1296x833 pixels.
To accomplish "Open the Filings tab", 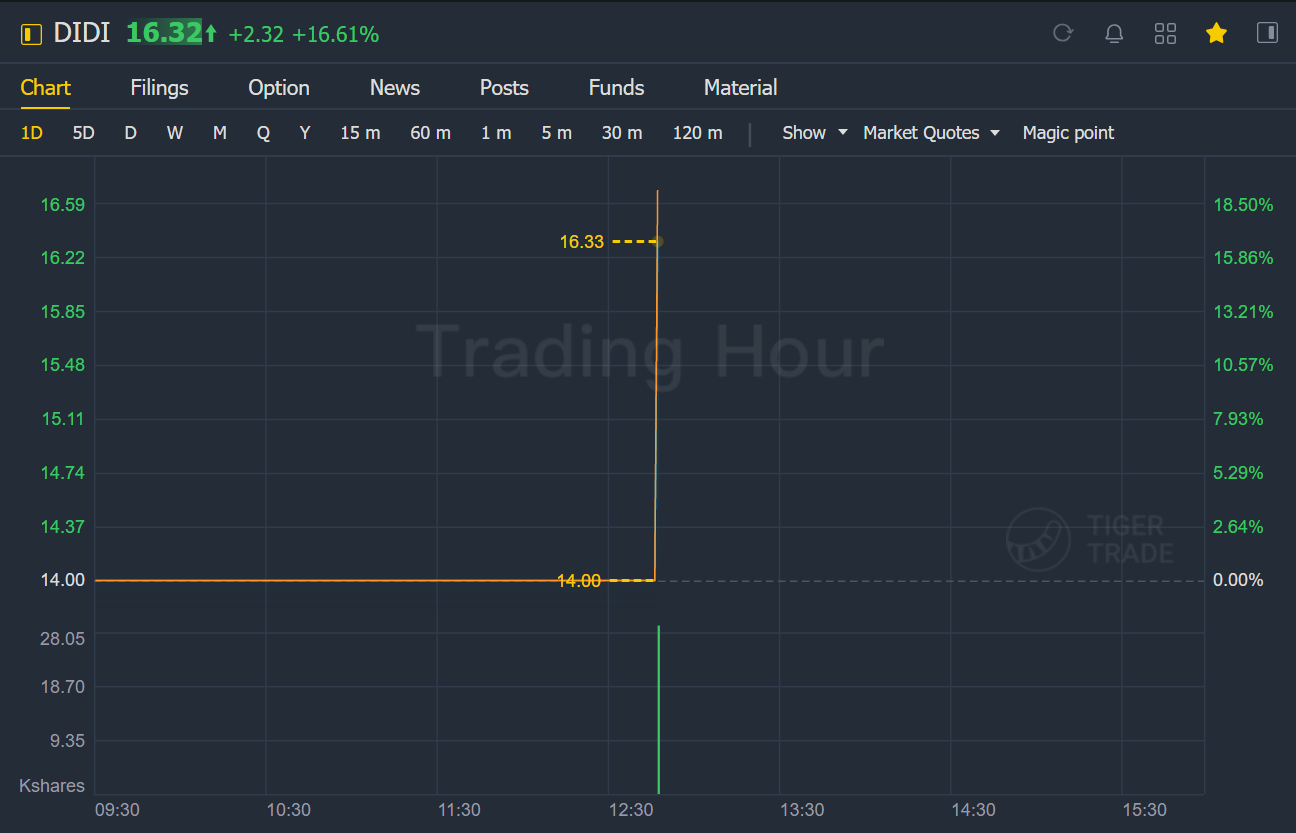I will point(159,88).
